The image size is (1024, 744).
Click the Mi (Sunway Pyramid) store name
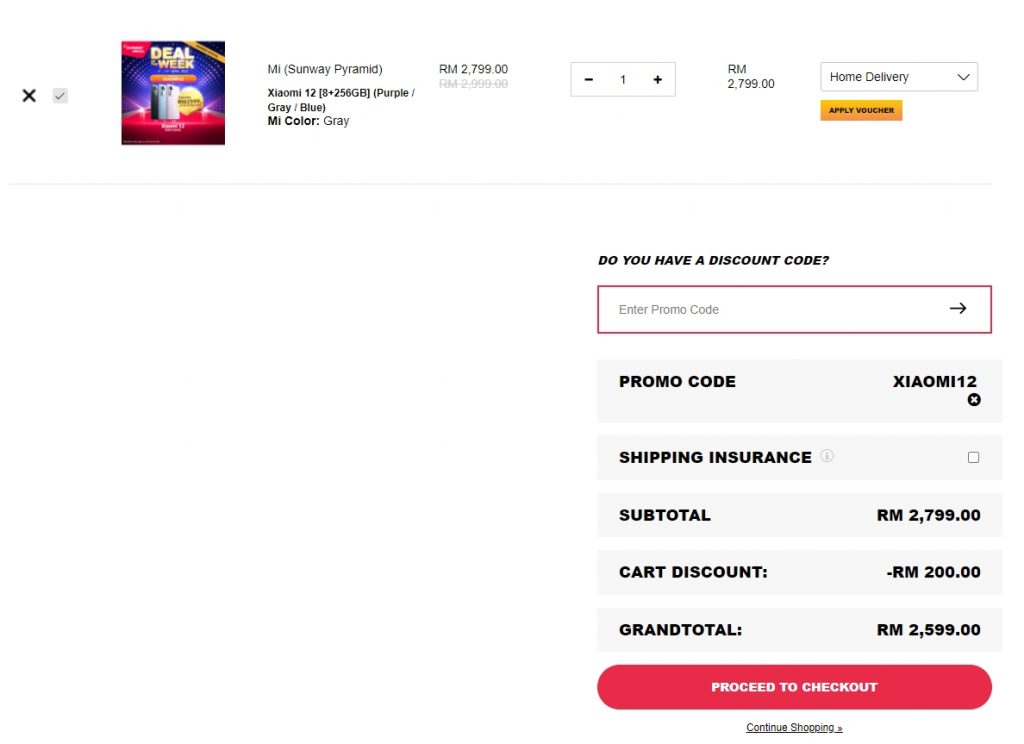tap(325, 69)
